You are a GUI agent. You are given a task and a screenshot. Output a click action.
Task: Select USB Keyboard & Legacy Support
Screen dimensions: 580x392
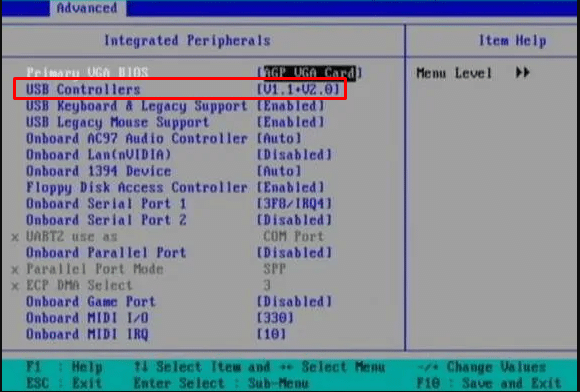pyautogui.click(x=136, y=106)
